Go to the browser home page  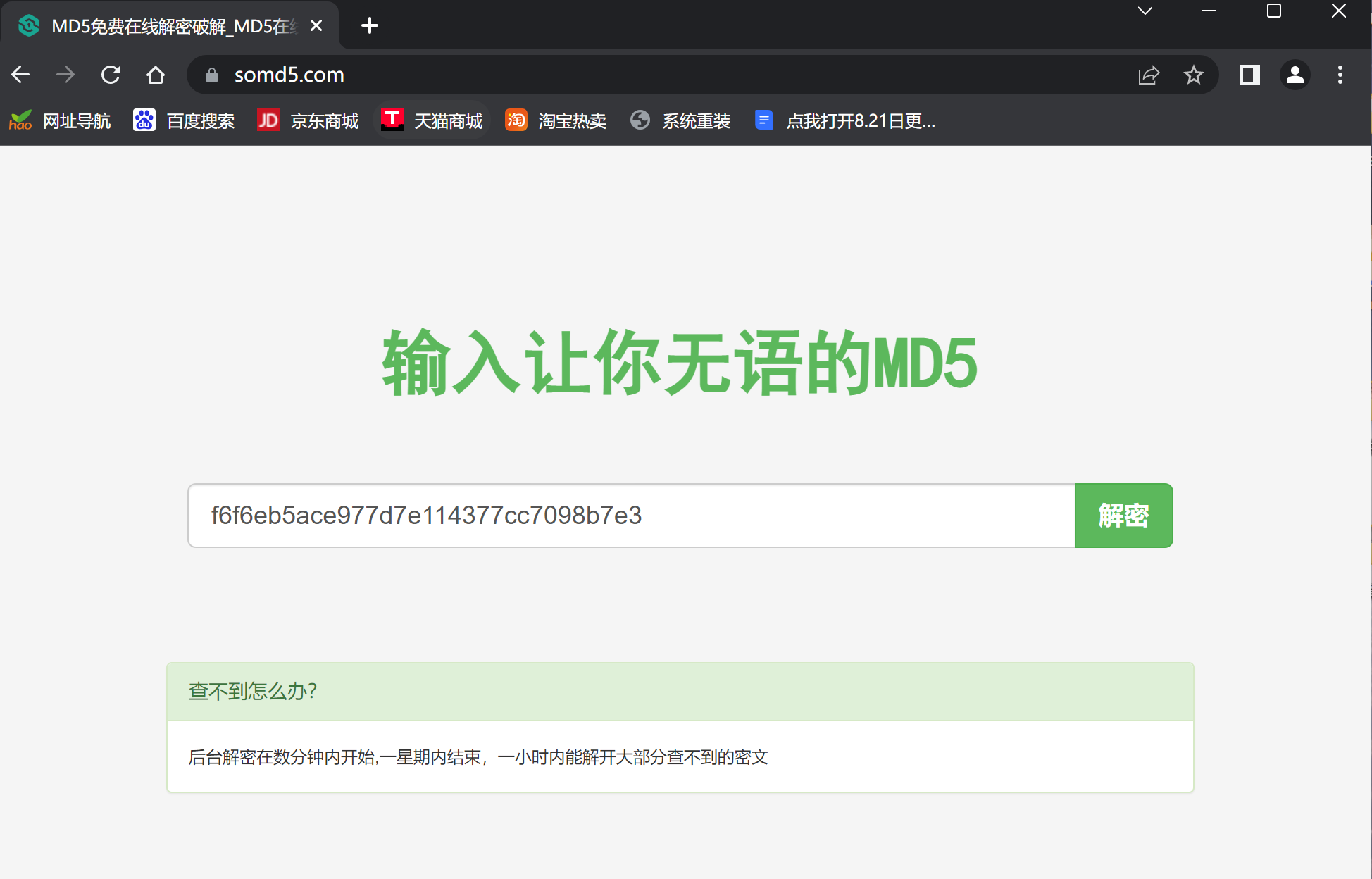pyautogui.click(x=156, y=75)
